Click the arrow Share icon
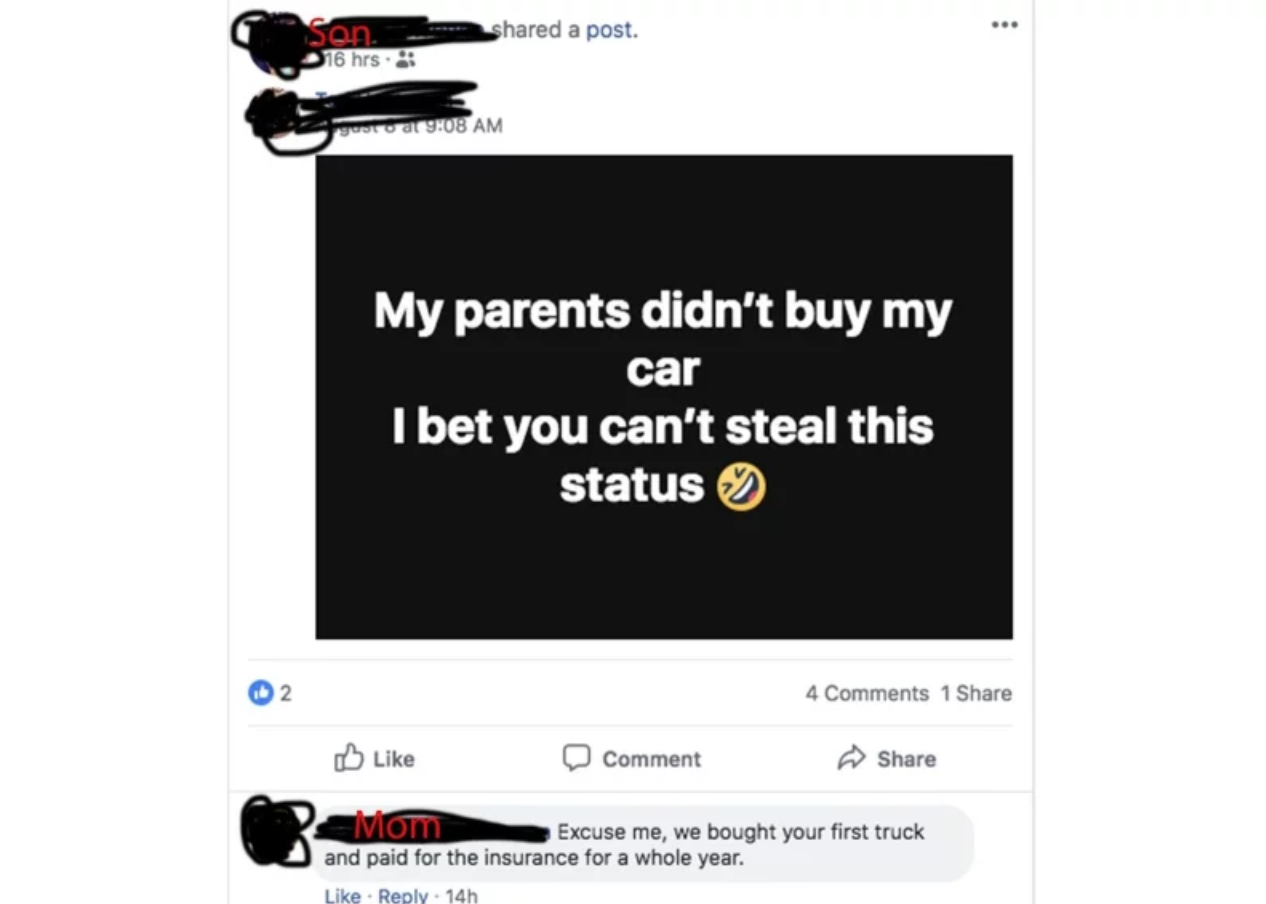This screenshot has height=904, width=1266. (851, 758)
